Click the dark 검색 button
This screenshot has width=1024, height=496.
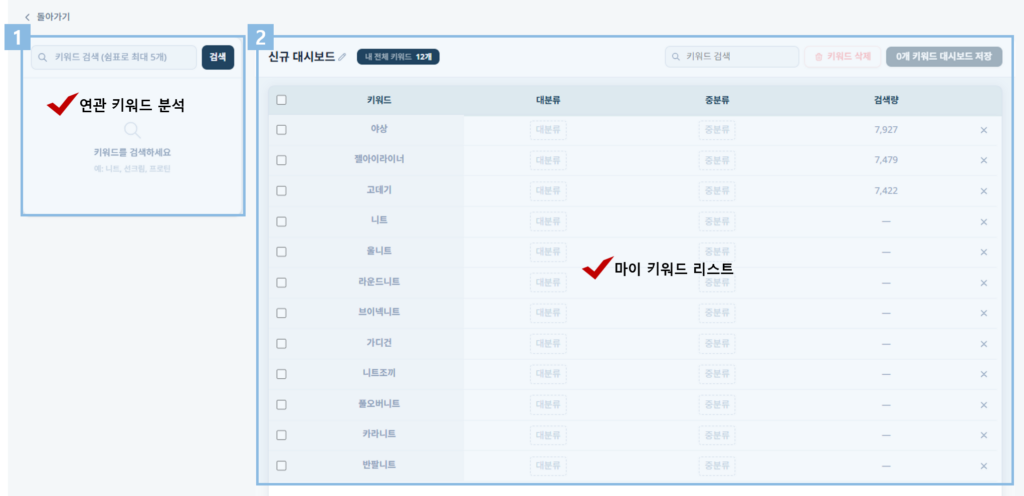[218, 57]
